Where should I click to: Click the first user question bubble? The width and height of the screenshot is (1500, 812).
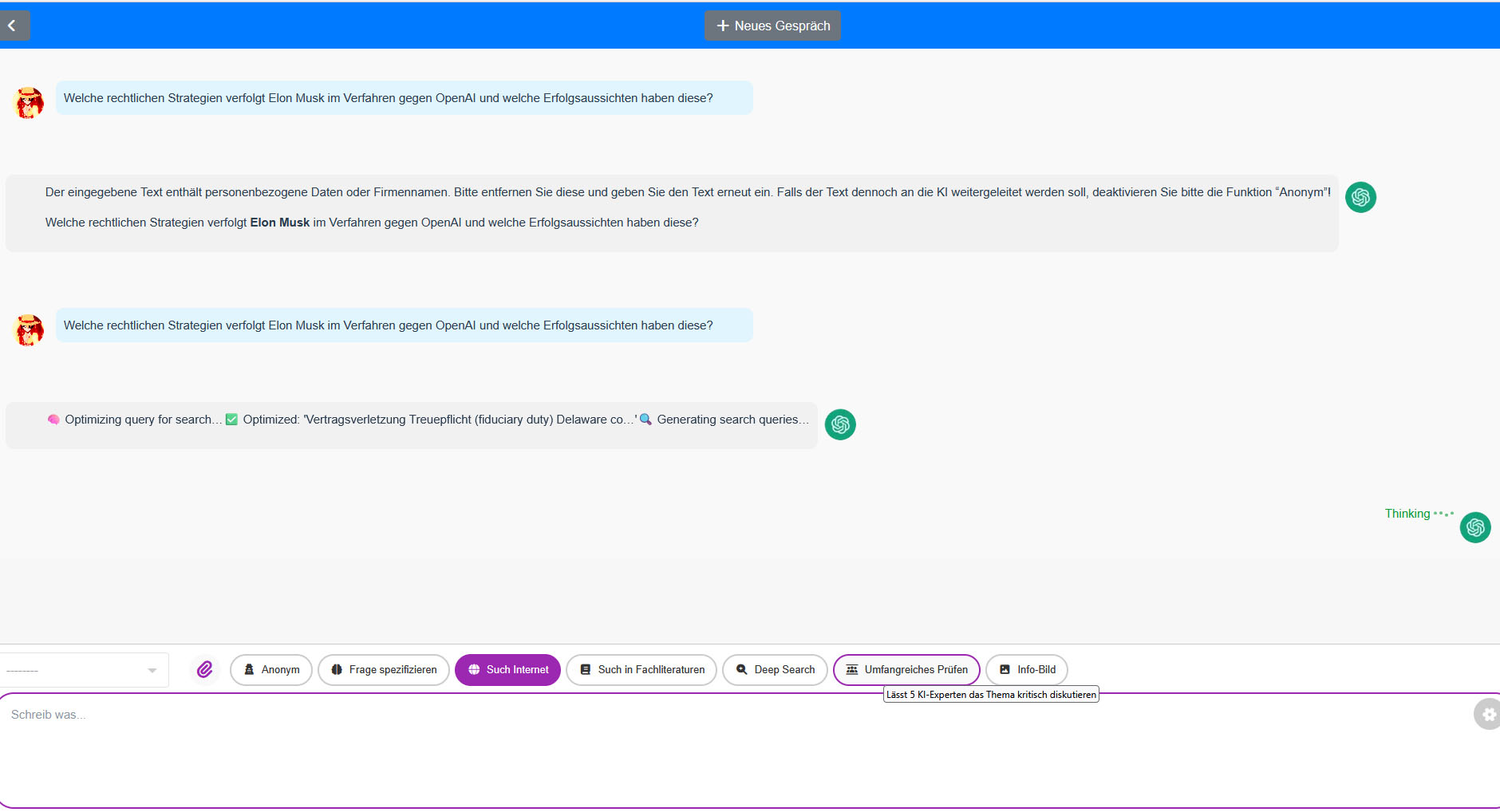404,98
